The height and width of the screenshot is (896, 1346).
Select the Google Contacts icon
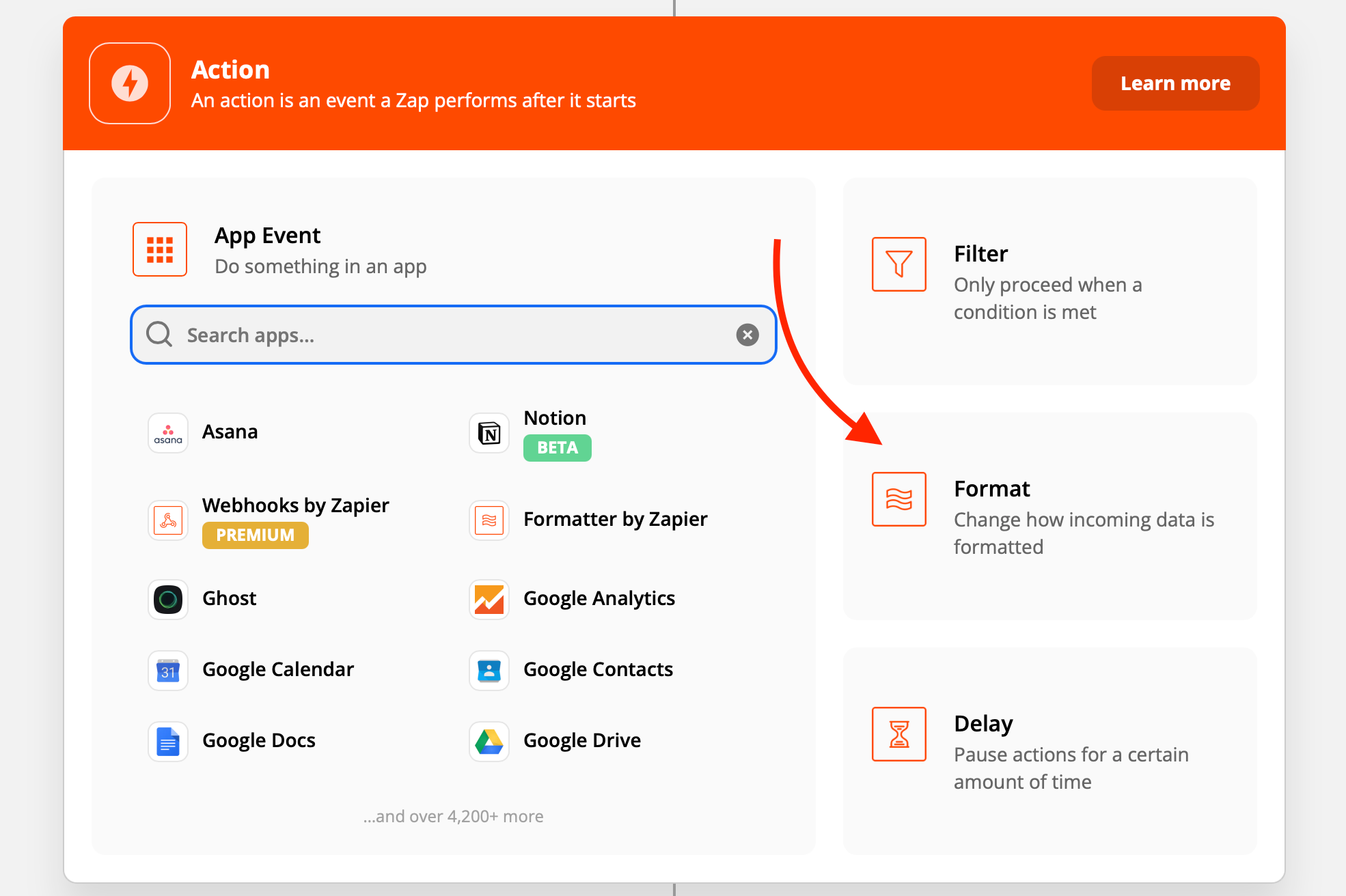[x=489, y=671]
